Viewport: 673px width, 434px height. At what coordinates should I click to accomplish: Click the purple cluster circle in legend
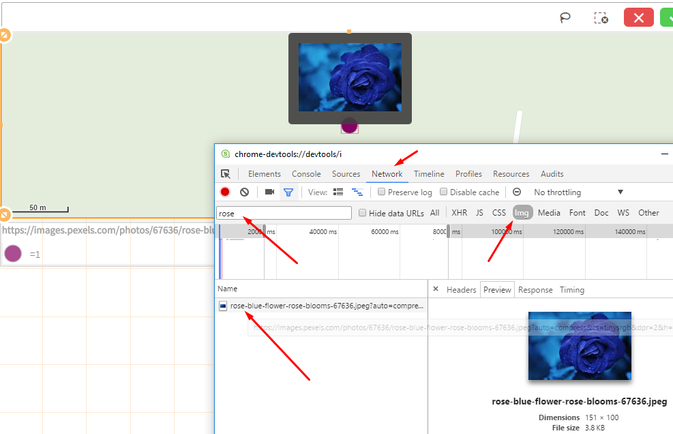click(x=13, y=253)
